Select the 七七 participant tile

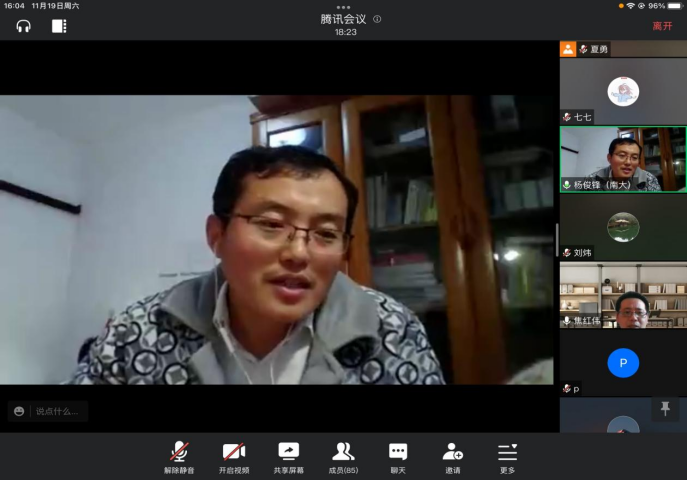click(x=623, y=91)
